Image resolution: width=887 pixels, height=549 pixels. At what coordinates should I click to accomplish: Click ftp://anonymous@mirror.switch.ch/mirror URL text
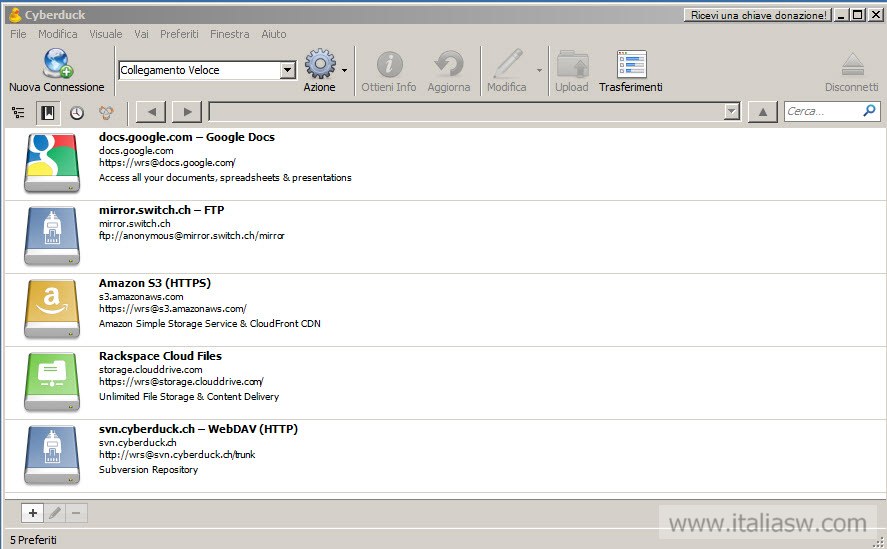coord(191,236)
